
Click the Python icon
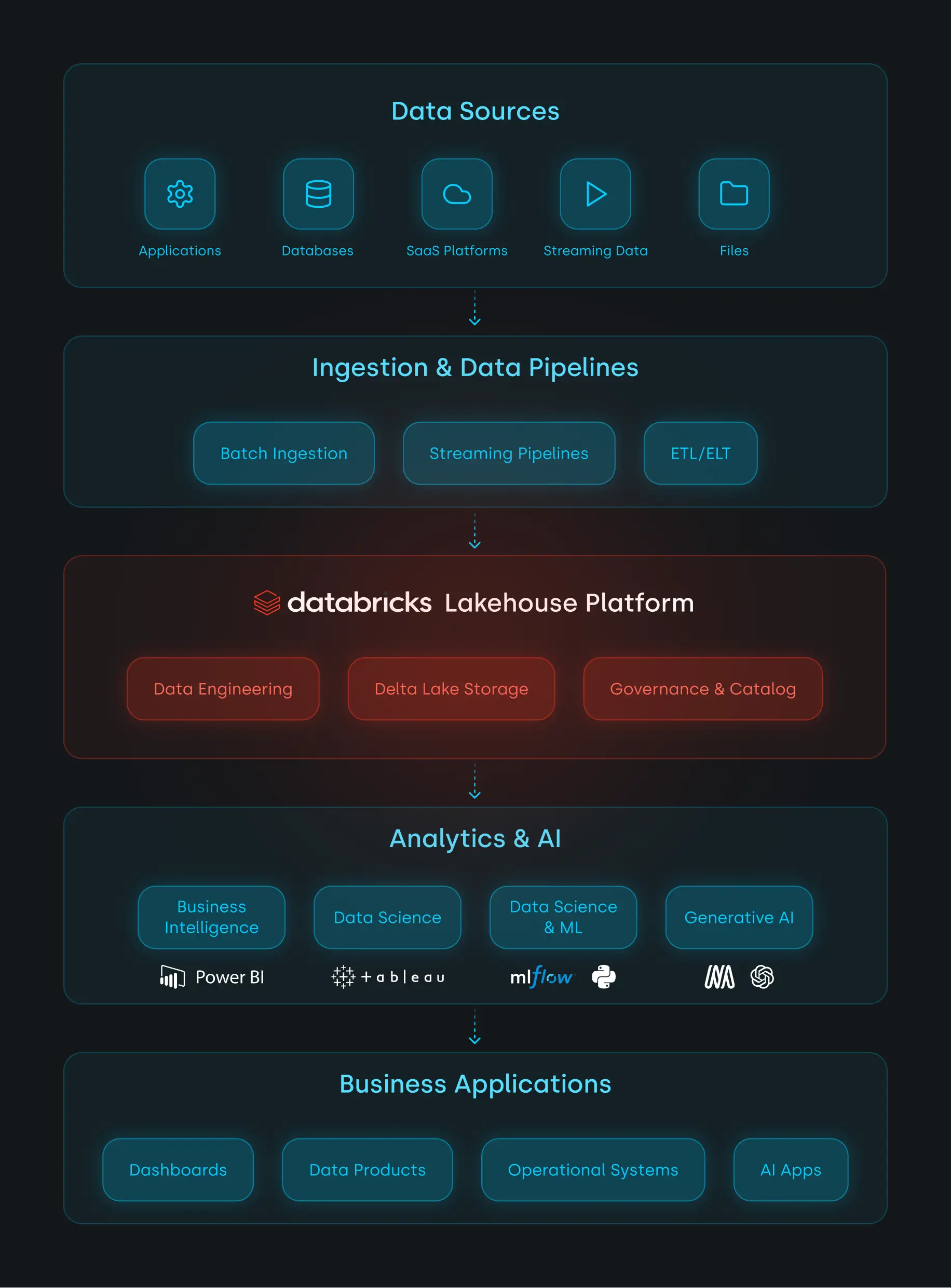pyautogui.click(x=603, y=977)
